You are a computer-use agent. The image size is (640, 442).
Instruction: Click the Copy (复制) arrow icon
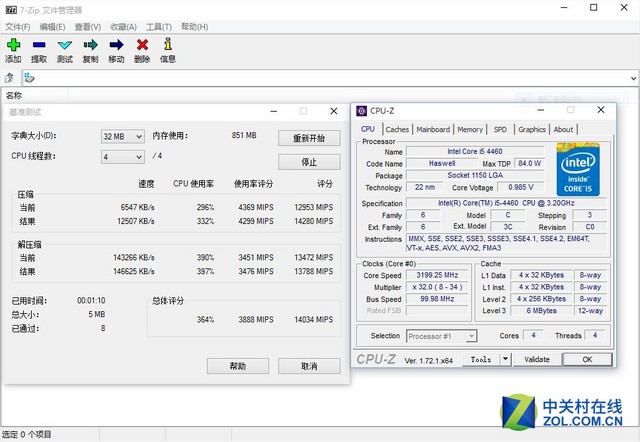pos(91,45)
